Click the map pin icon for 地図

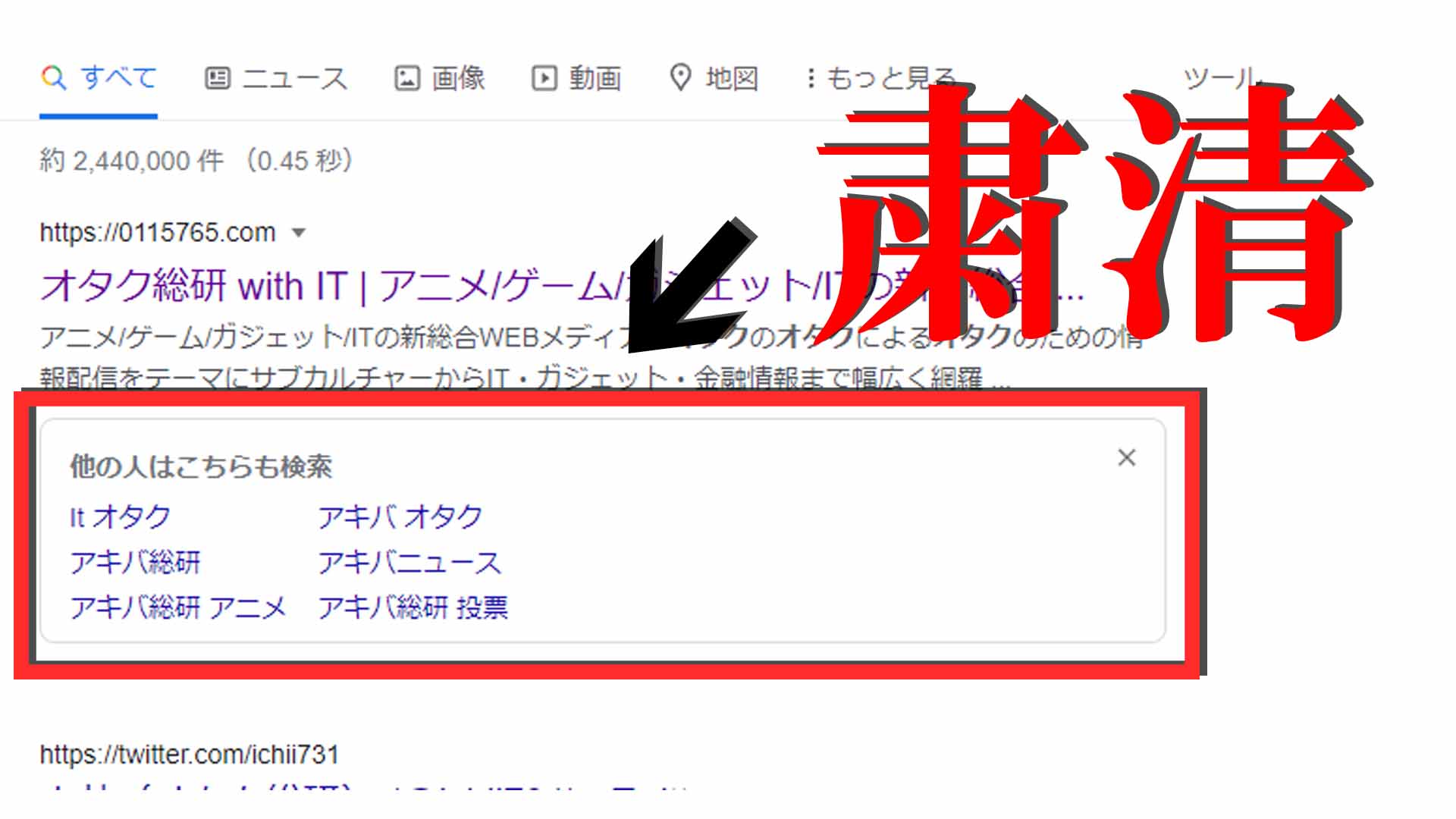(681, 77)
